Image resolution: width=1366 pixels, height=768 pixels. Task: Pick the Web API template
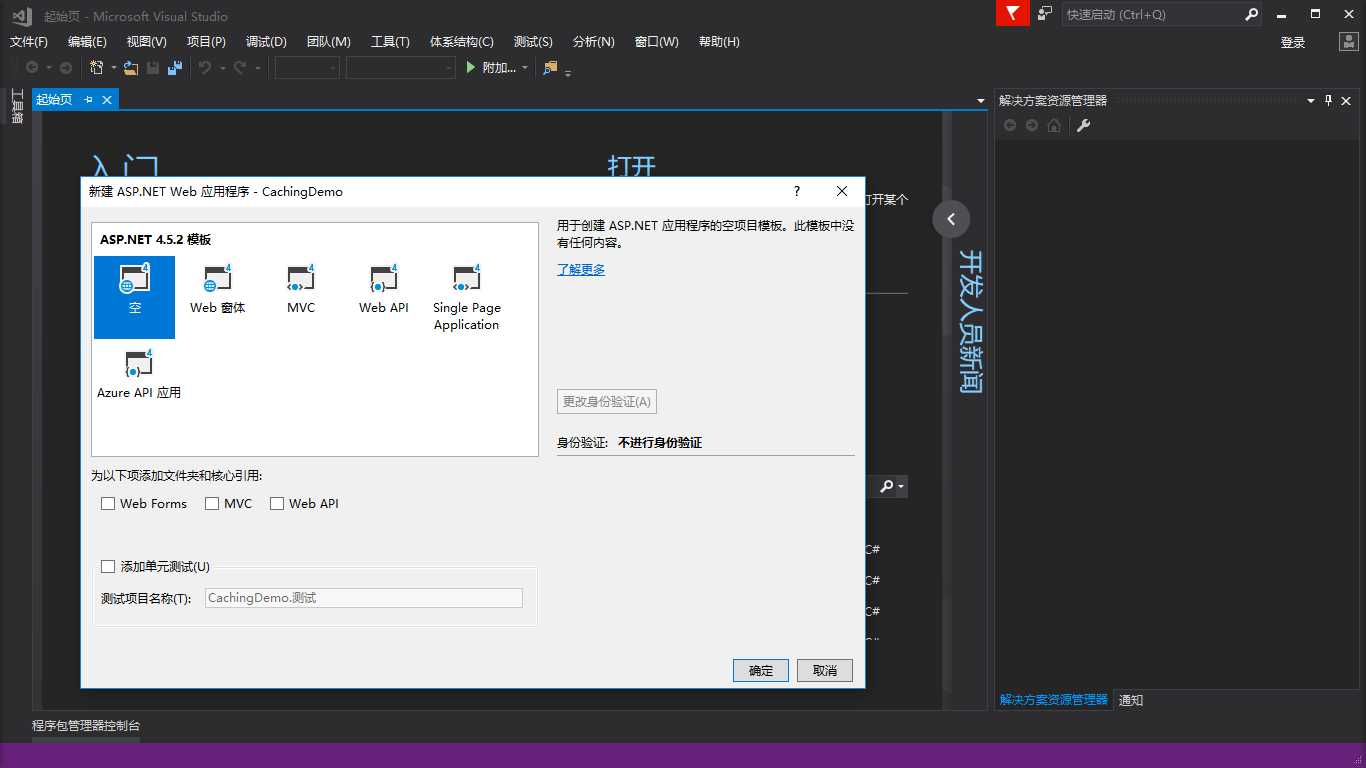pyautogui.click(x=384, y=291)
